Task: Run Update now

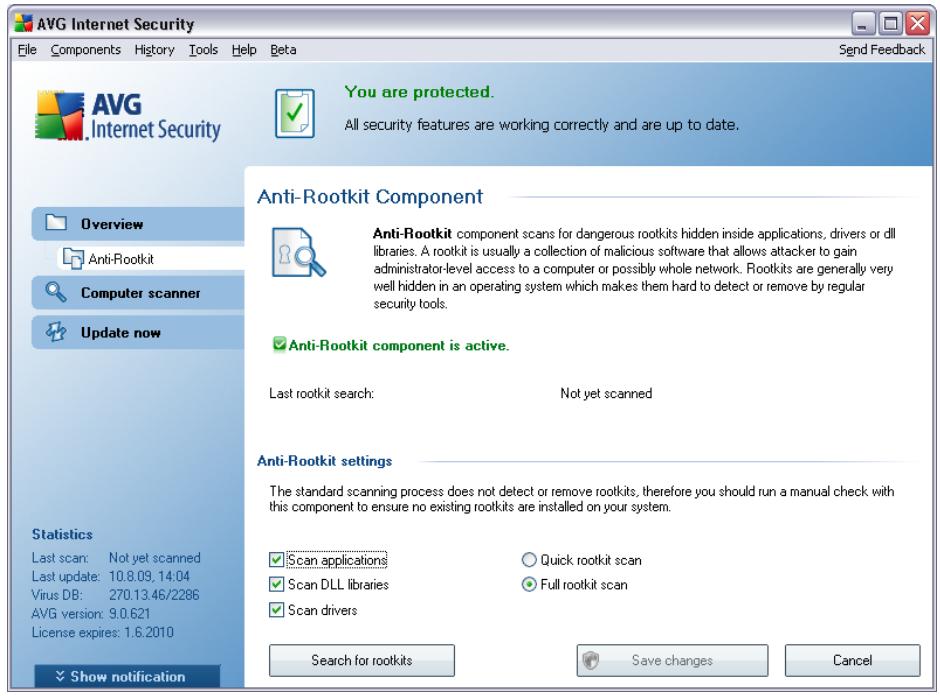Action: (138, 332)
